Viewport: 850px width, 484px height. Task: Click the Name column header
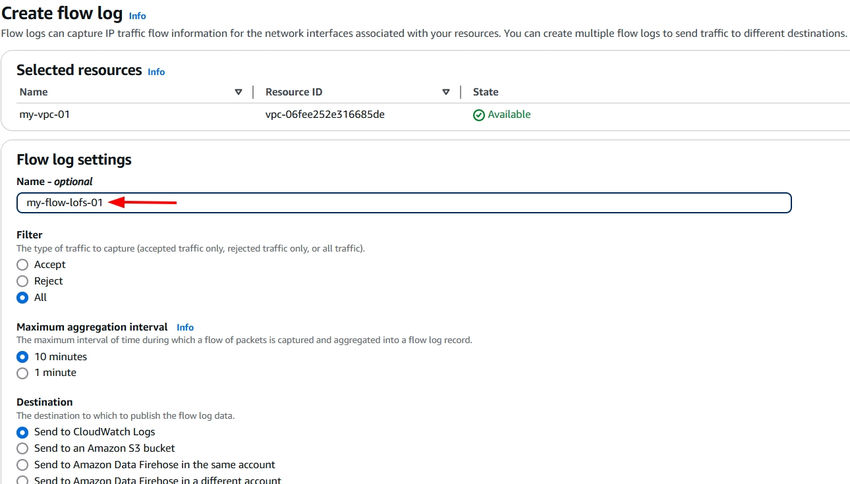point(33,92)
